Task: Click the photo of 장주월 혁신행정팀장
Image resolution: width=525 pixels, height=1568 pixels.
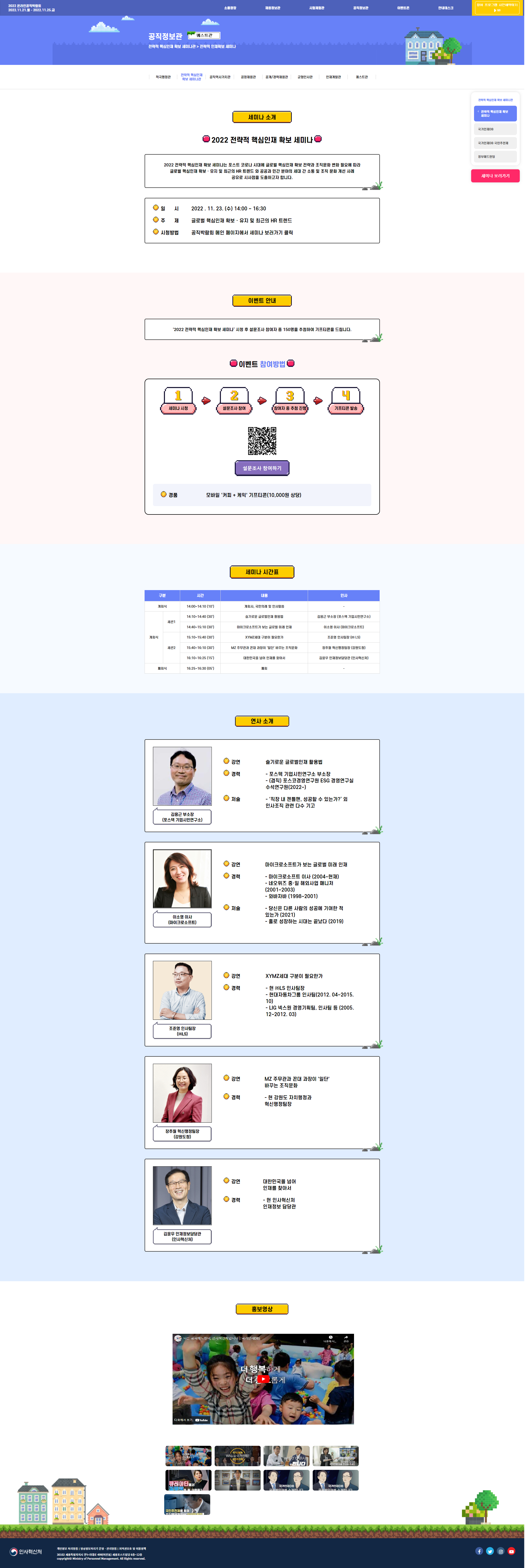Action: (182, 1093)
